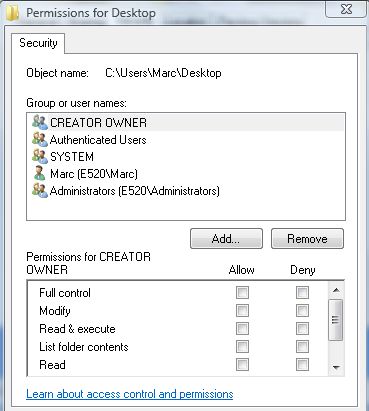The height and width of the screenshot is (411, 369).
Task: Select the CREATOR OWNER group icon
Action: (x=40, y=122)
